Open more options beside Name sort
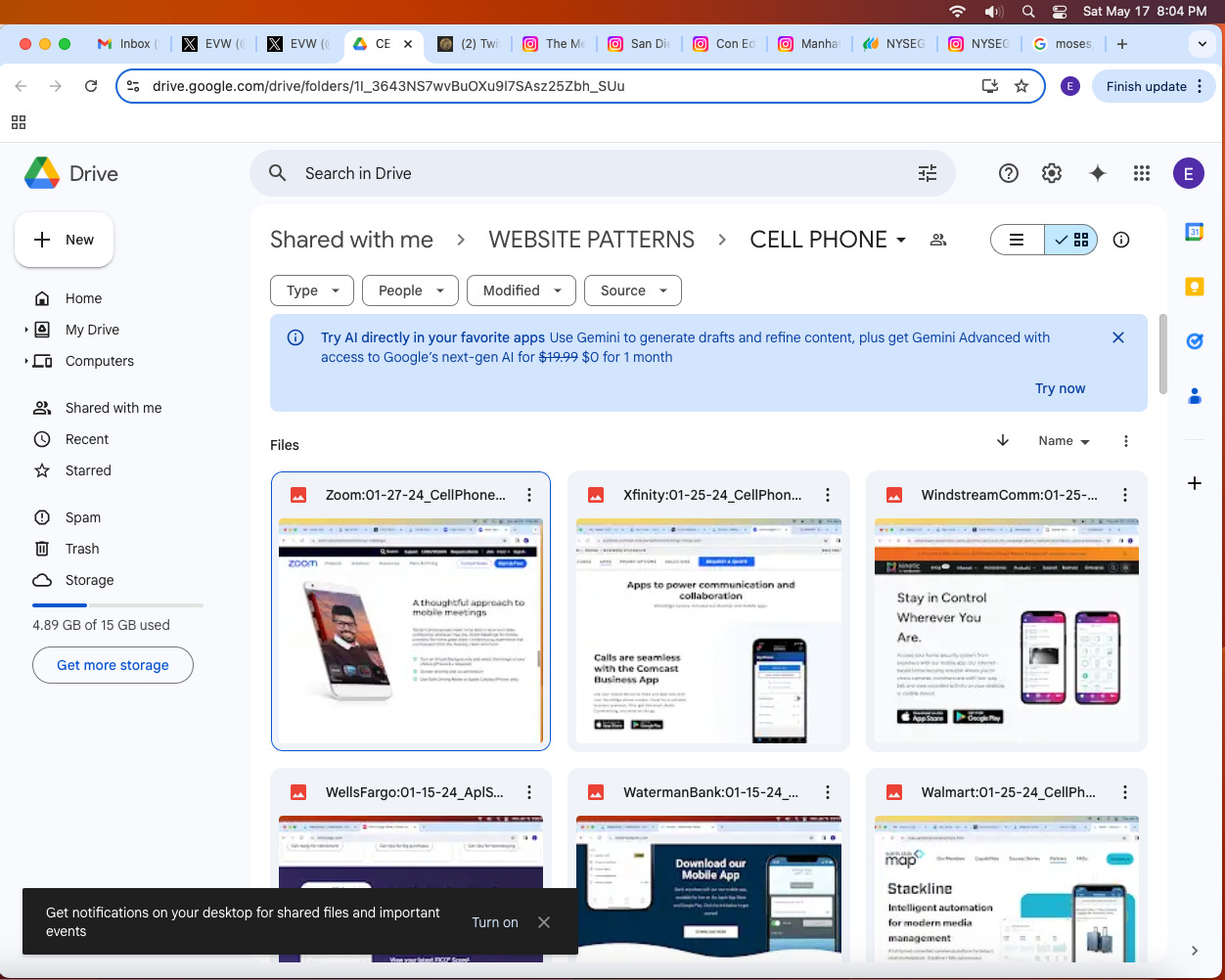This screenshot has height=980, width=1225. click(1126, 441)
